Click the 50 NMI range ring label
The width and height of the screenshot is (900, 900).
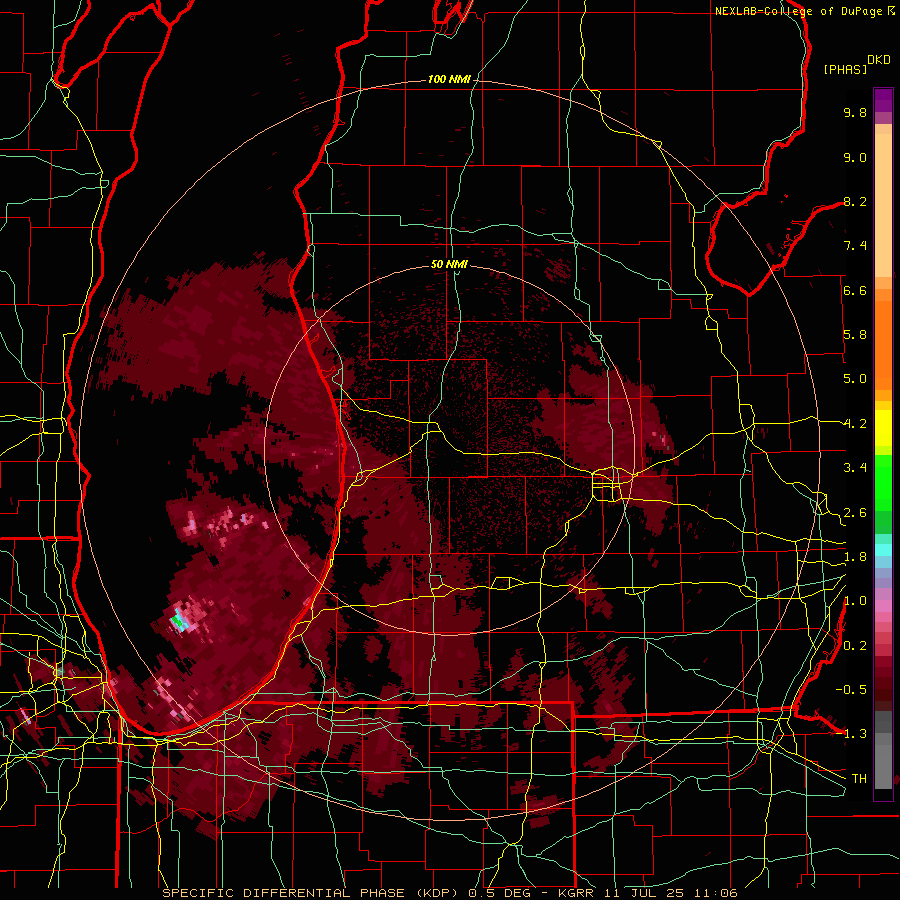[449, 265]
